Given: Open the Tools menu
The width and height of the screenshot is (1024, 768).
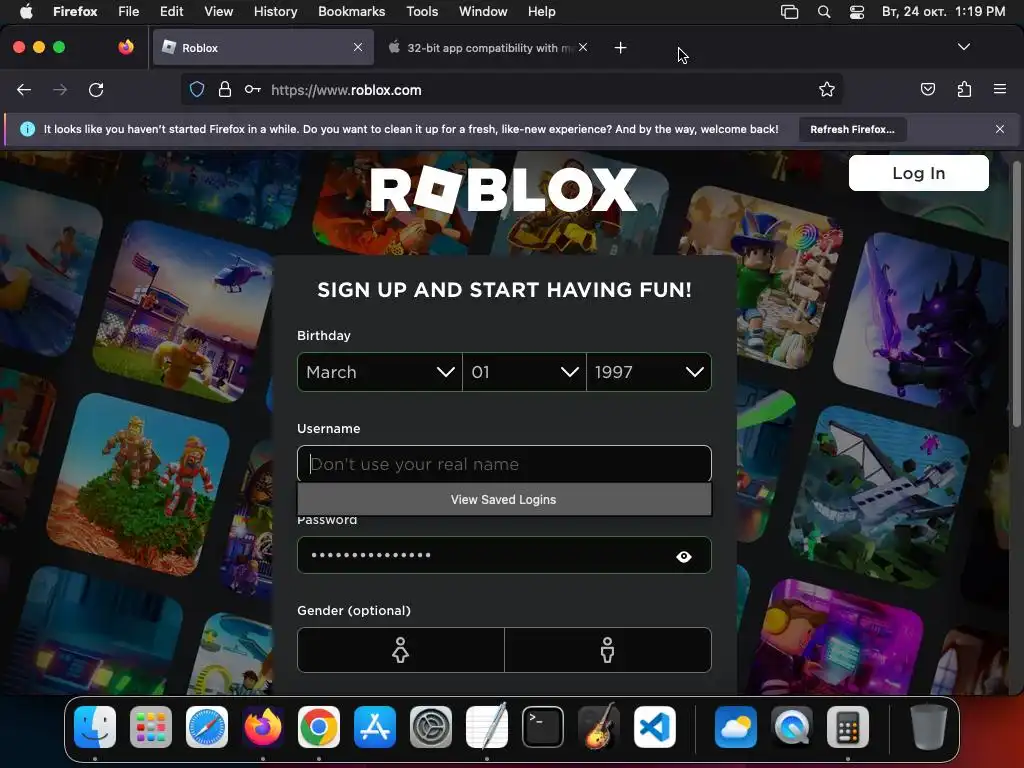Looking at the screenshot, I should (x=422, y=11).
